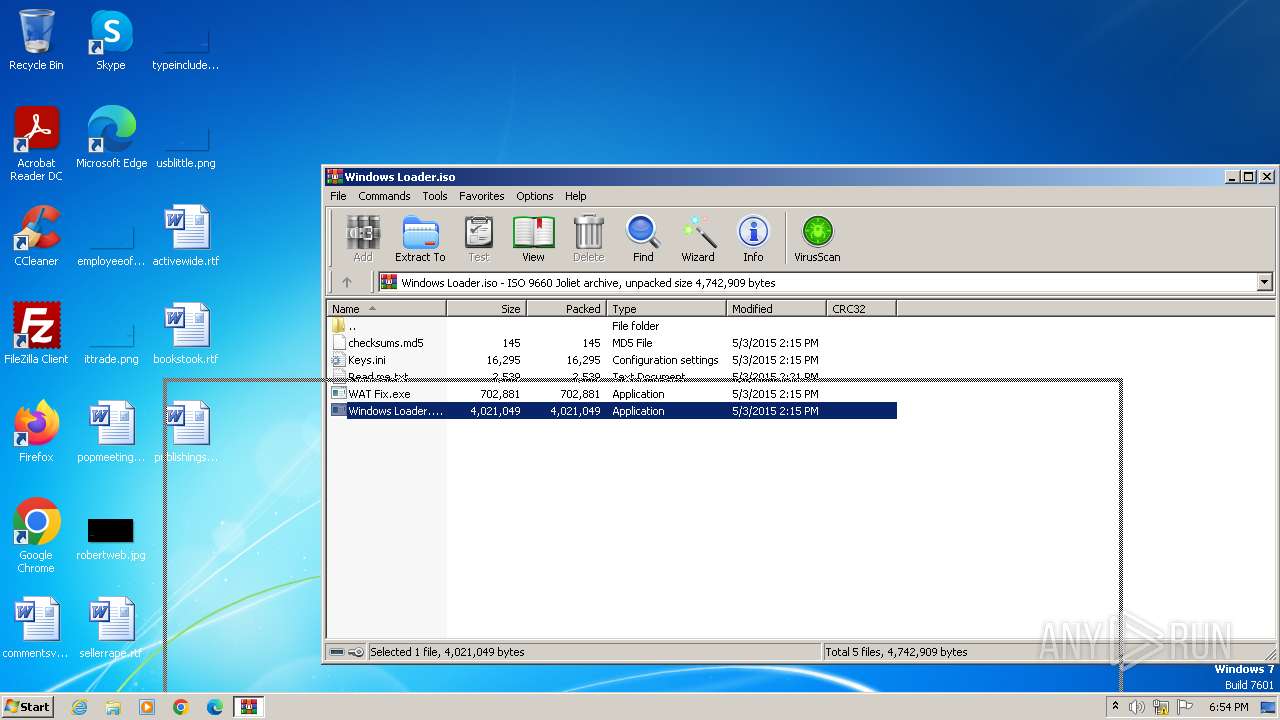1280x720 pixels.
Task: Open the Commands menu
Action: [384, 196]
